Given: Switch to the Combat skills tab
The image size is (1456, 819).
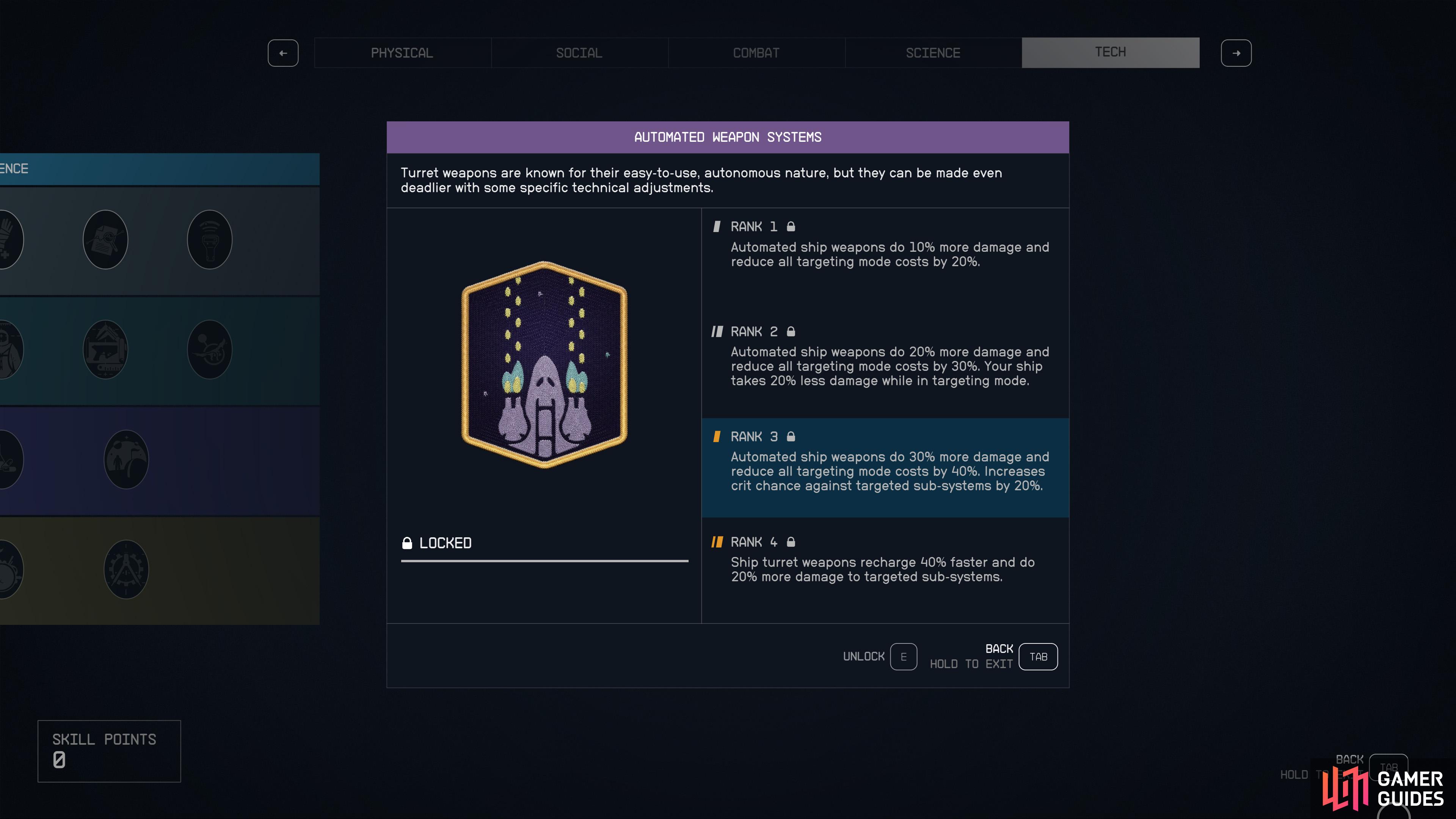Looking at the screenshot, I should point(756,53).
